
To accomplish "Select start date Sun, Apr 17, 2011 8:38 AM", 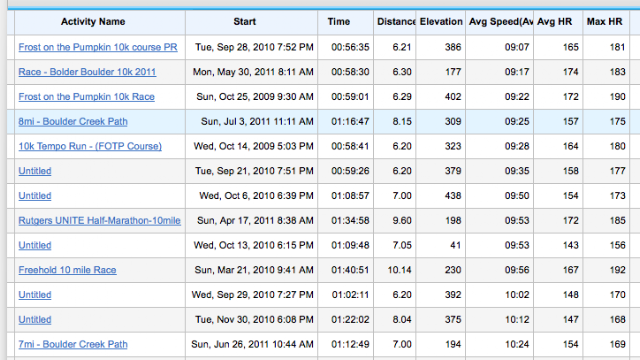I will [256, 220].
